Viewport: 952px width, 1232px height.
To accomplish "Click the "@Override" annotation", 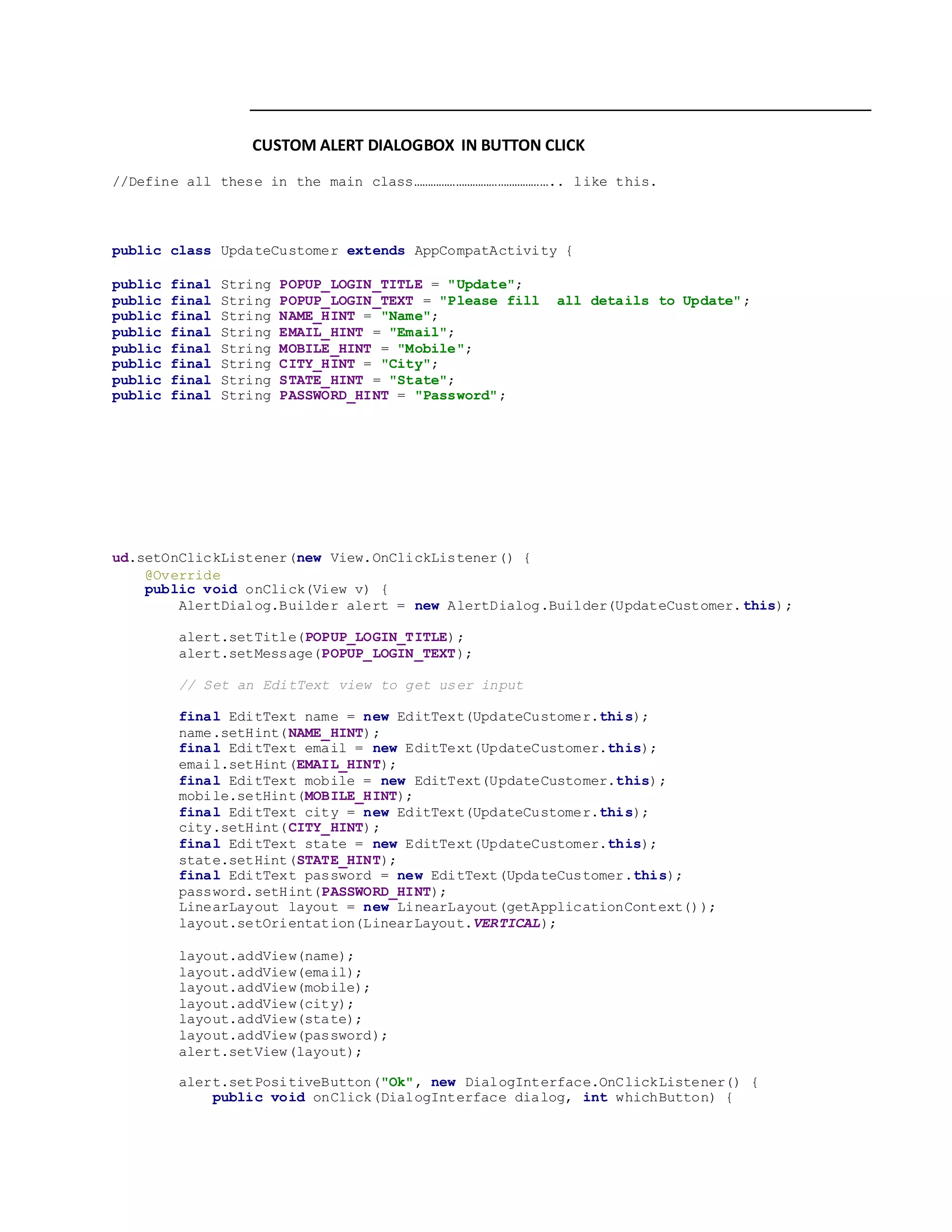I will coord(183,575).
